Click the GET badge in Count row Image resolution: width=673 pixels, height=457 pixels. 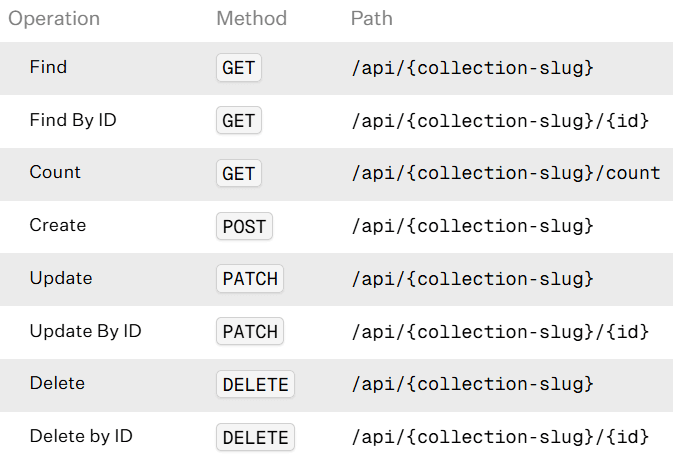pyautogui.click(x=239, y=174)
